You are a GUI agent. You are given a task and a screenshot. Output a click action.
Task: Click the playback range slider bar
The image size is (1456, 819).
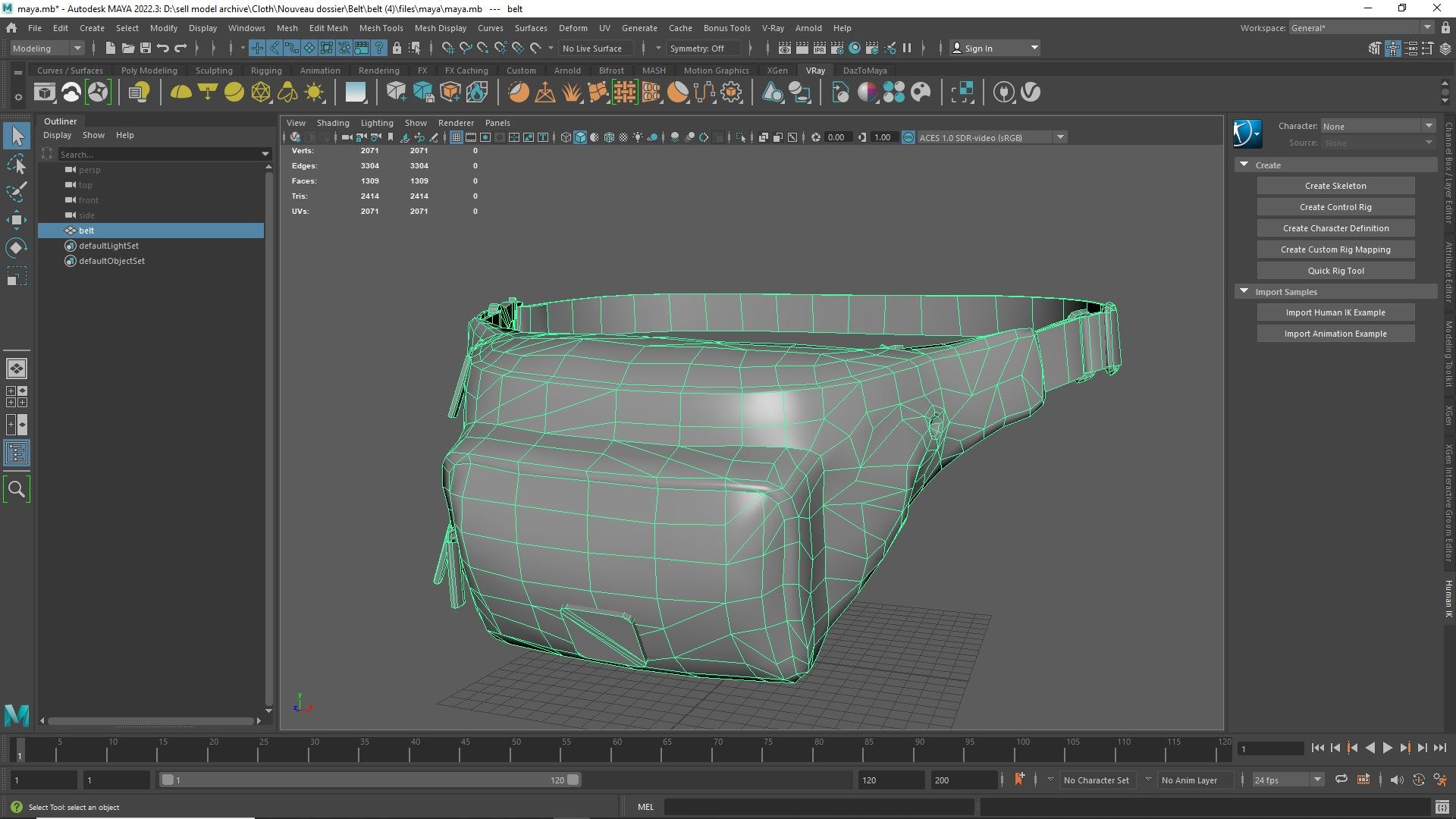pyautogui.click(x=369, y=780)
